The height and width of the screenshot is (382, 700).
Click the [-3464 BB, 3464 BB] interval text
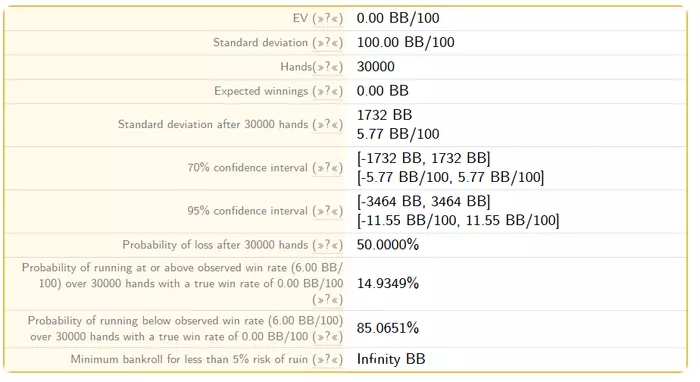pos(423,202)
